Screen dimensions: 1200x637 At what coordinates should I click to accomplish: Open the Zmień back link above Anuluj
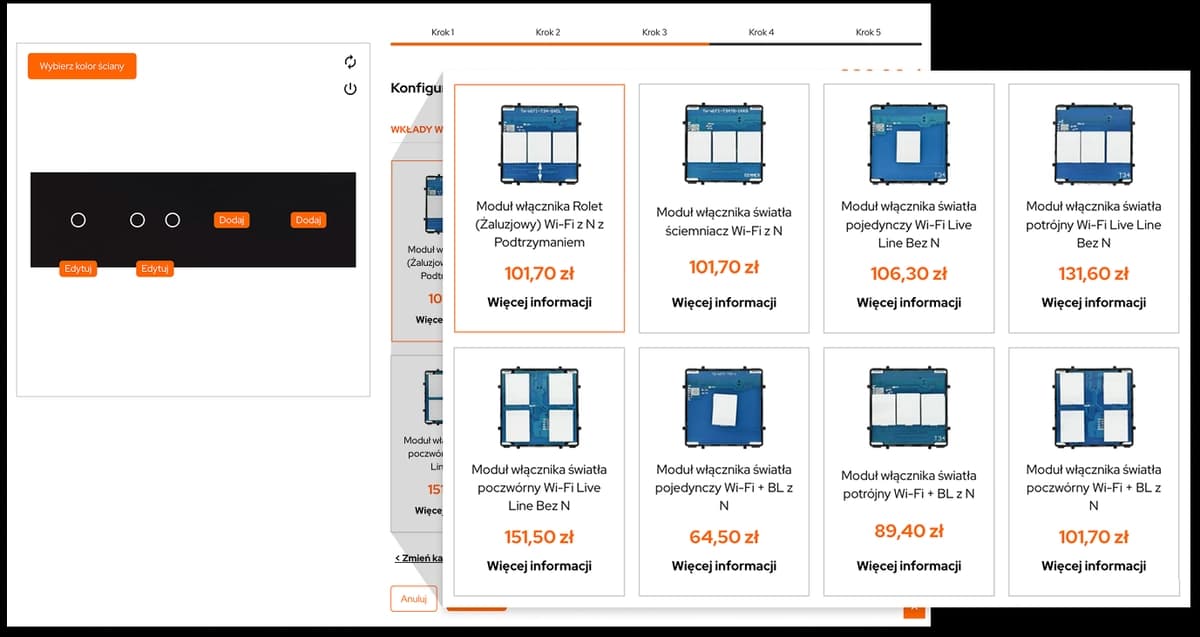tap(418, 558)
